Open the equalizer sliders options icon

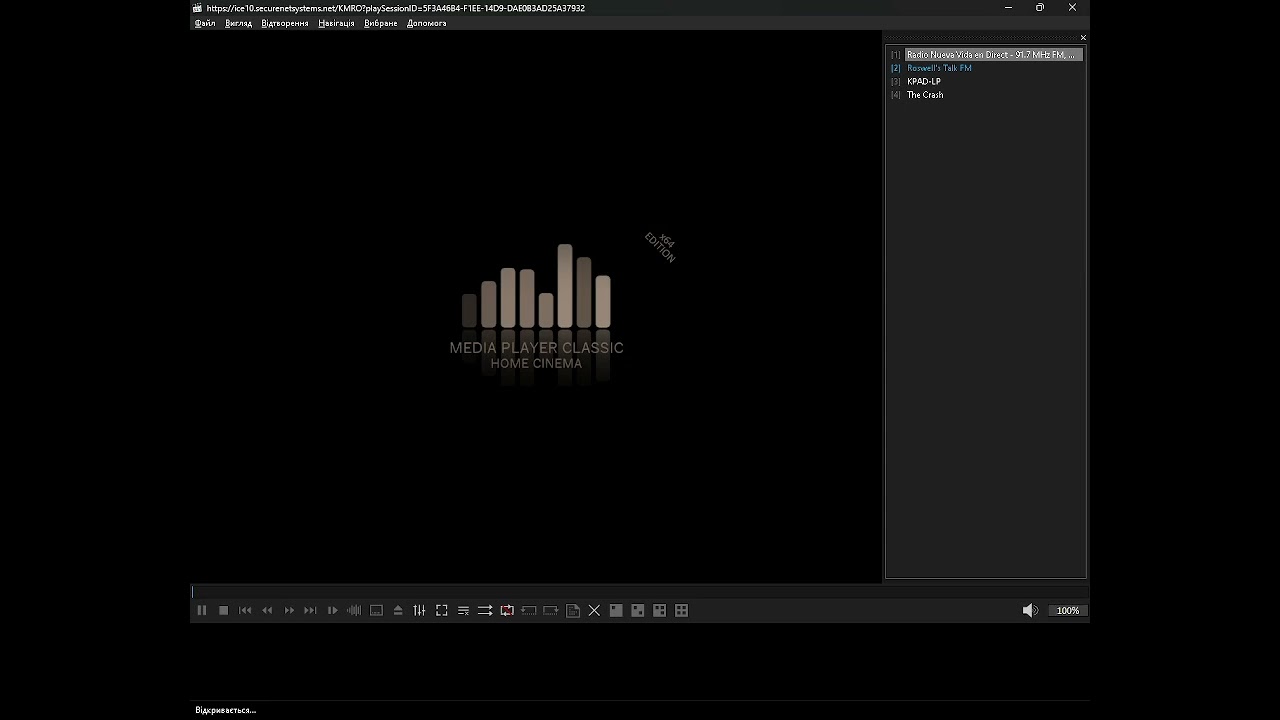click(420, 610)
